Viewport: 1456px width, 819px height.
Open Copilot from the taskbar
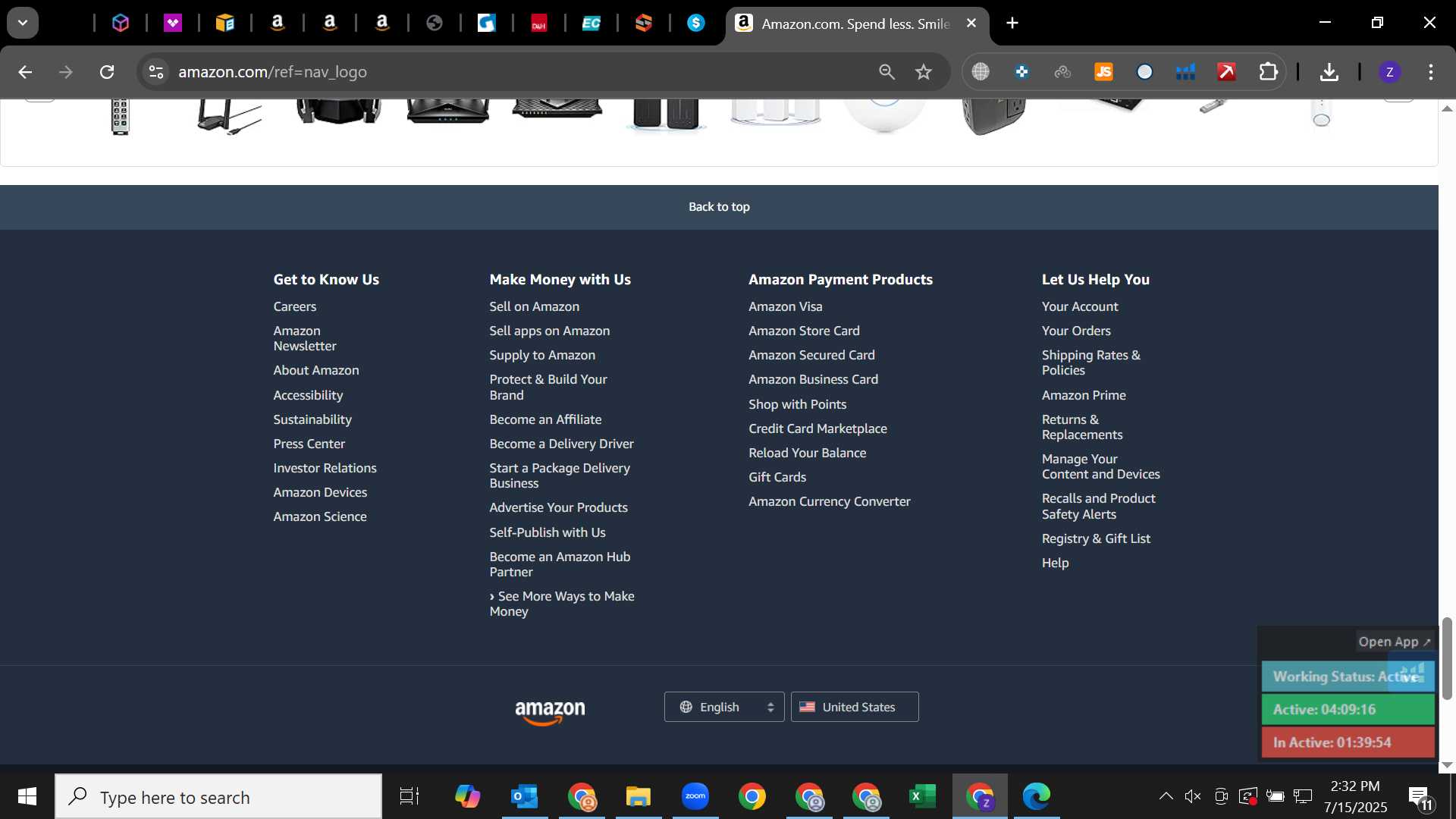click(467, 796)
